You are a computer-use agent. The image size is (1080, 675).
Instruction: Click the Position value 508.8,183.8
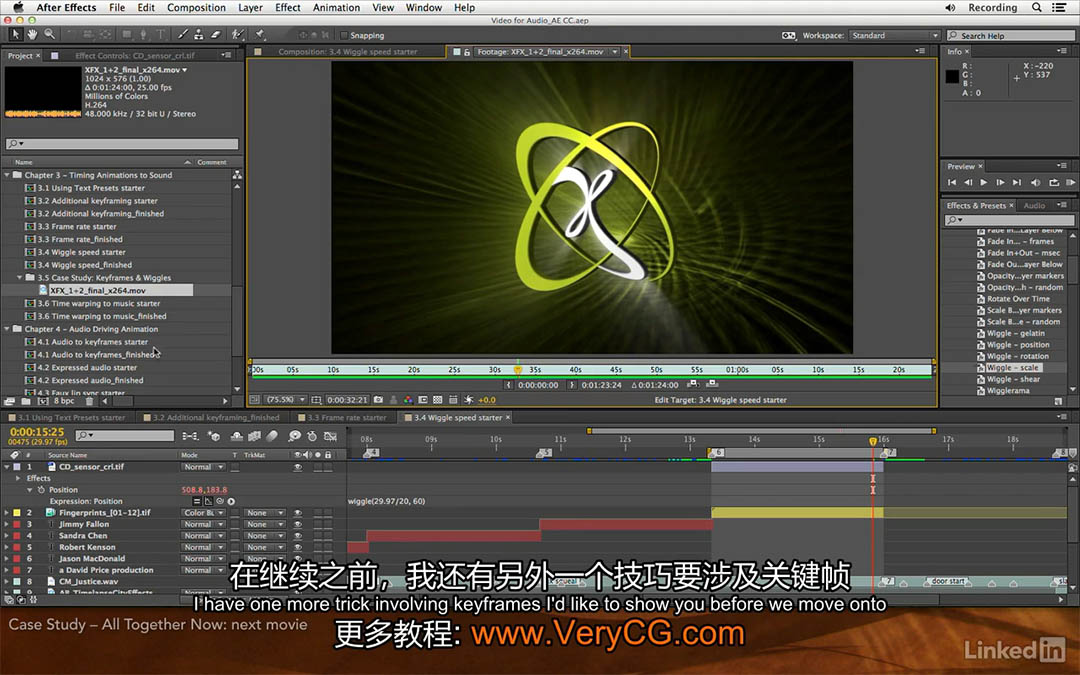pyautogui.click(x=204, y=490)
